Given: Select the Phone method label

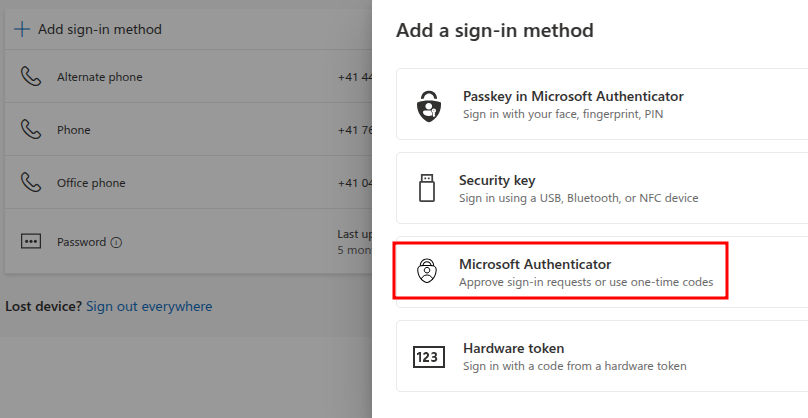Looking at the screenshot, I should click(x=73, y=130).
